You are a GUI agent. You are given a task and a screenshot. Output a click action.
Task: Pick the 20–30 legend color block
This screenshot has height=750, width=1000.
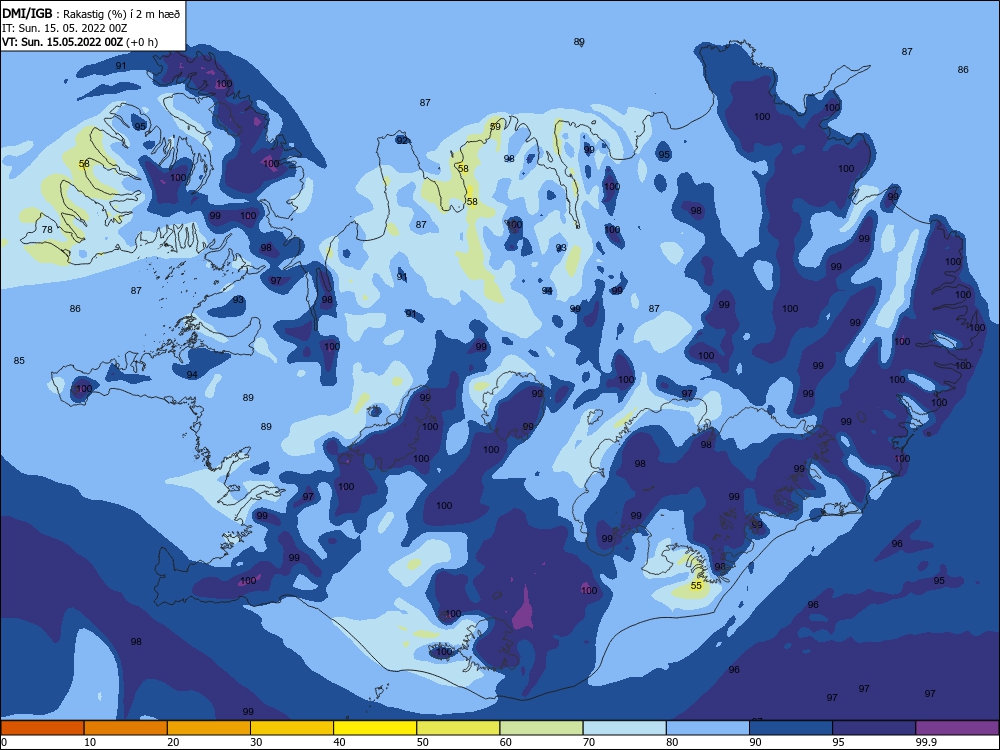point(209,728)
